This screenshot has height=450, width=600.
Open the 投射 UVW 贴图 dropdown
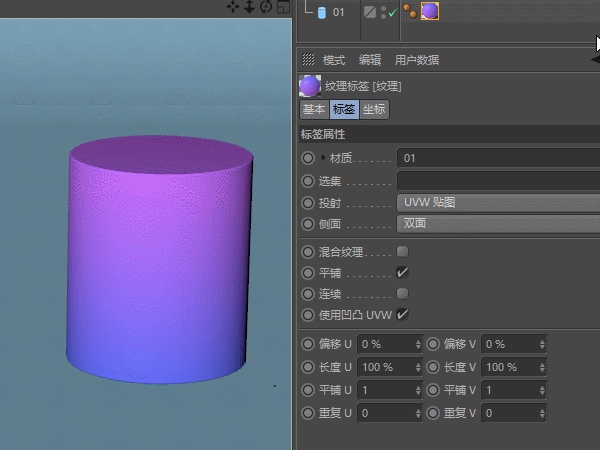click(x=498, y=202)
